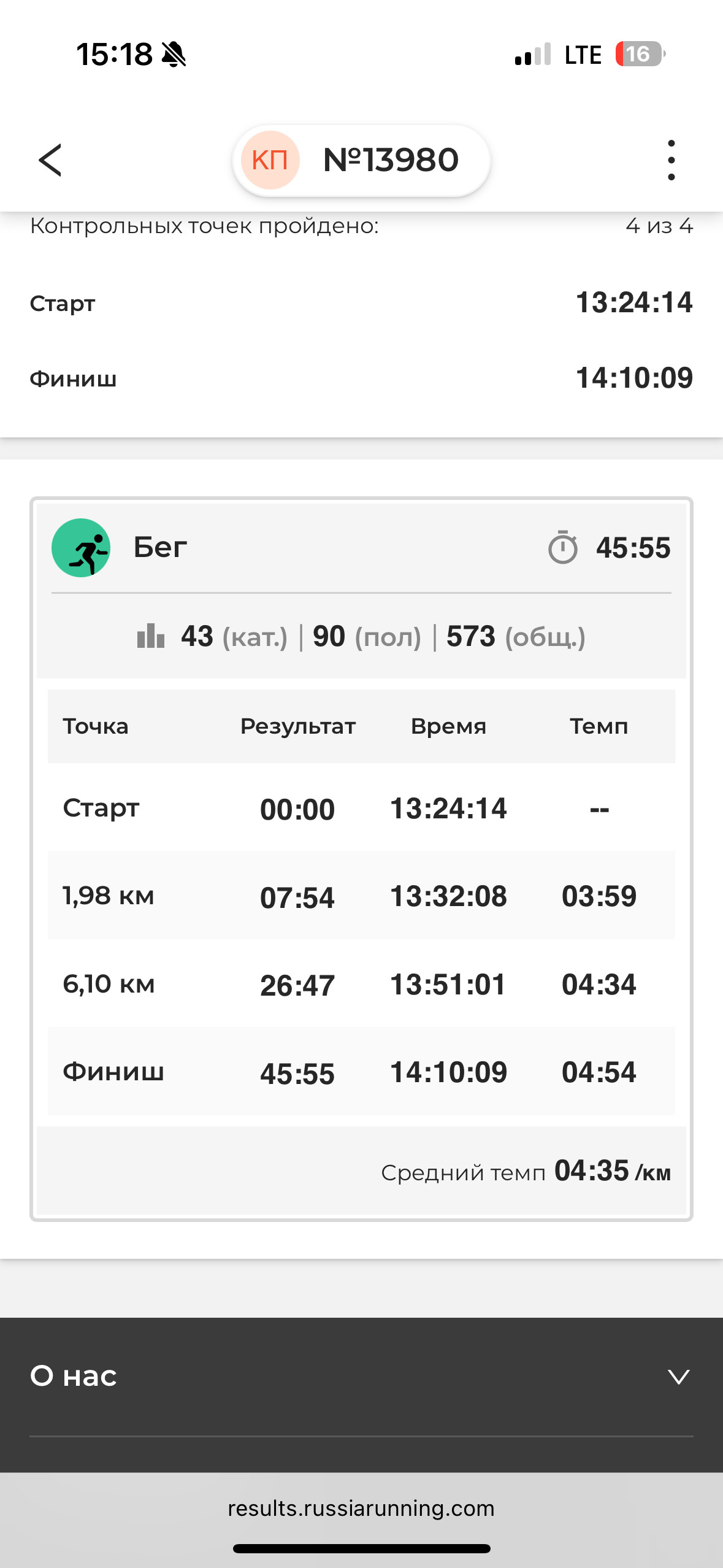The height and width of the screenshot is (1568, 723).
Task: Select the 6,10 км checkpoint row
Action: 361,984
